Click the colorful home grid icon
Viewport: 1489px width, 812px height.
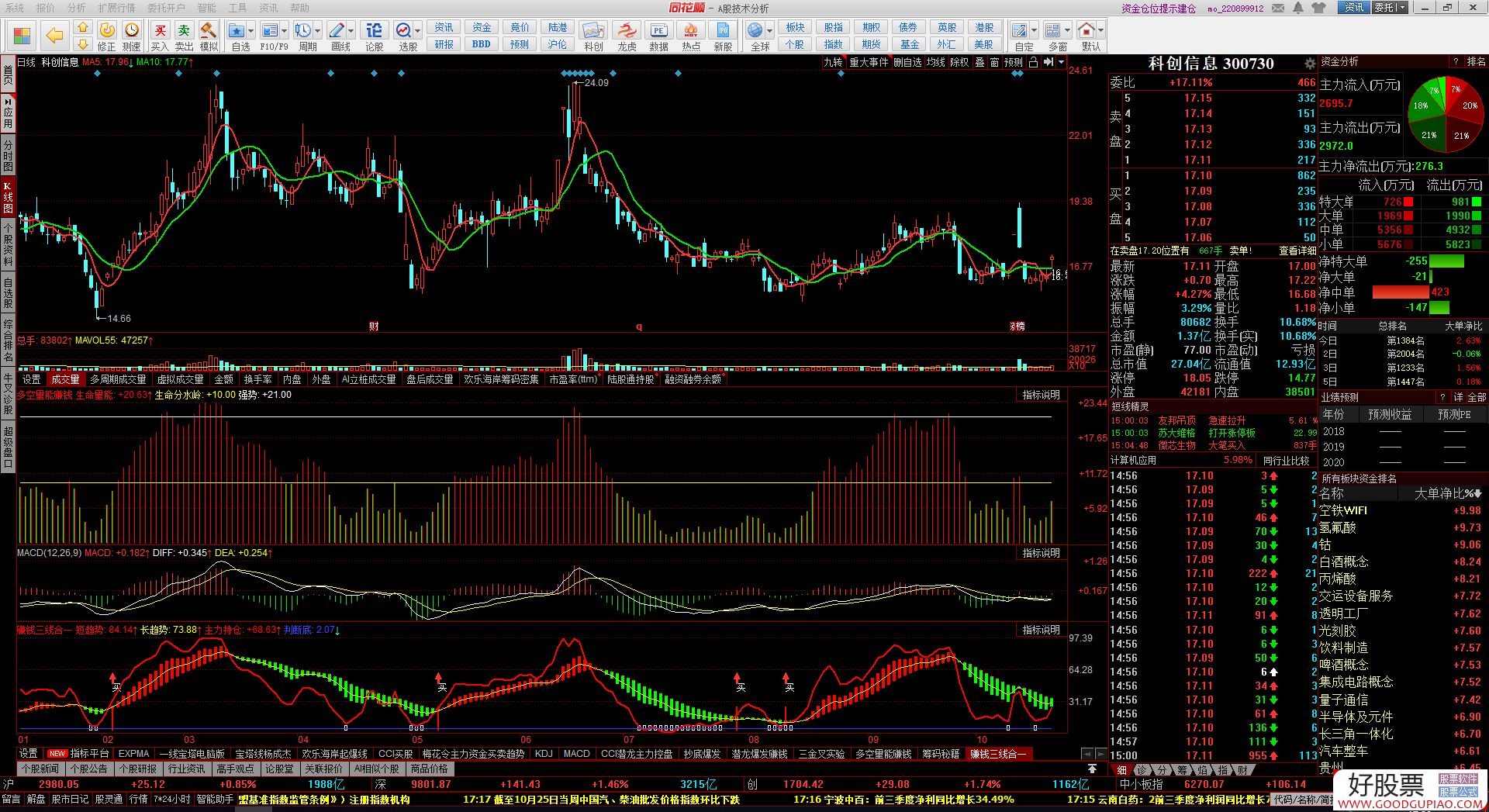pyautogui.click(x=22, y=36)
